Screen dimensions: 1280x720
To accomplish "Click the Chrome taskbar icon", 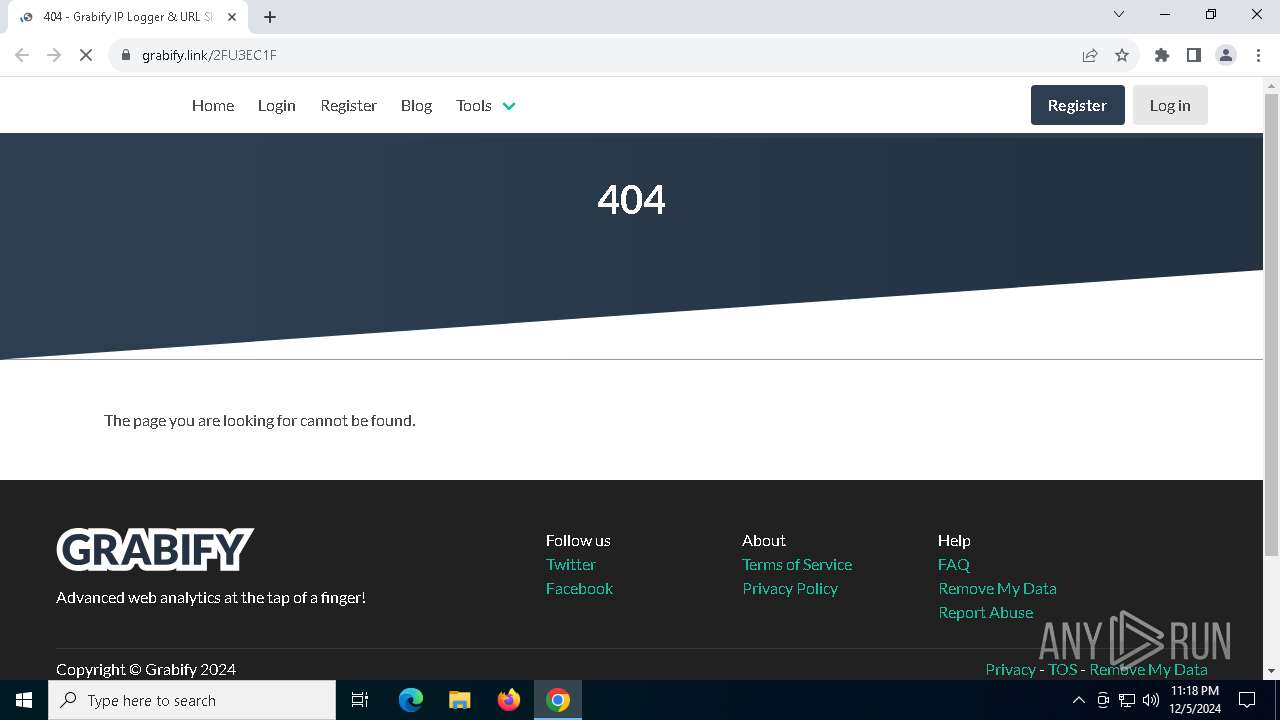I will click(x=558, y=700).
